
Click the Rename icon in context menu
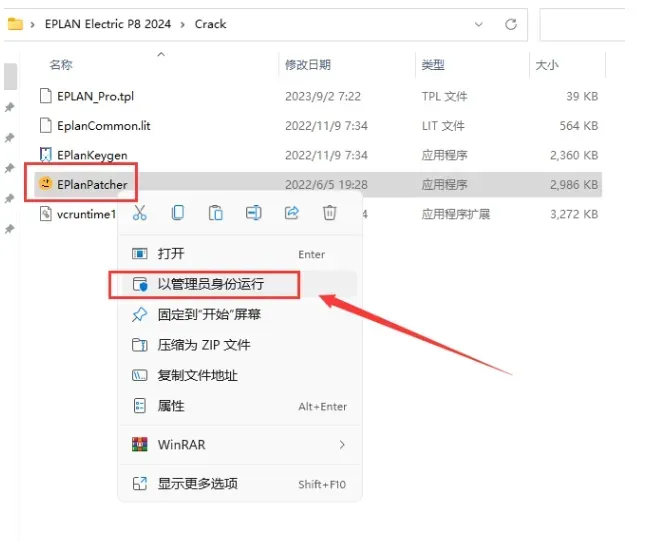tap(253, 213)
